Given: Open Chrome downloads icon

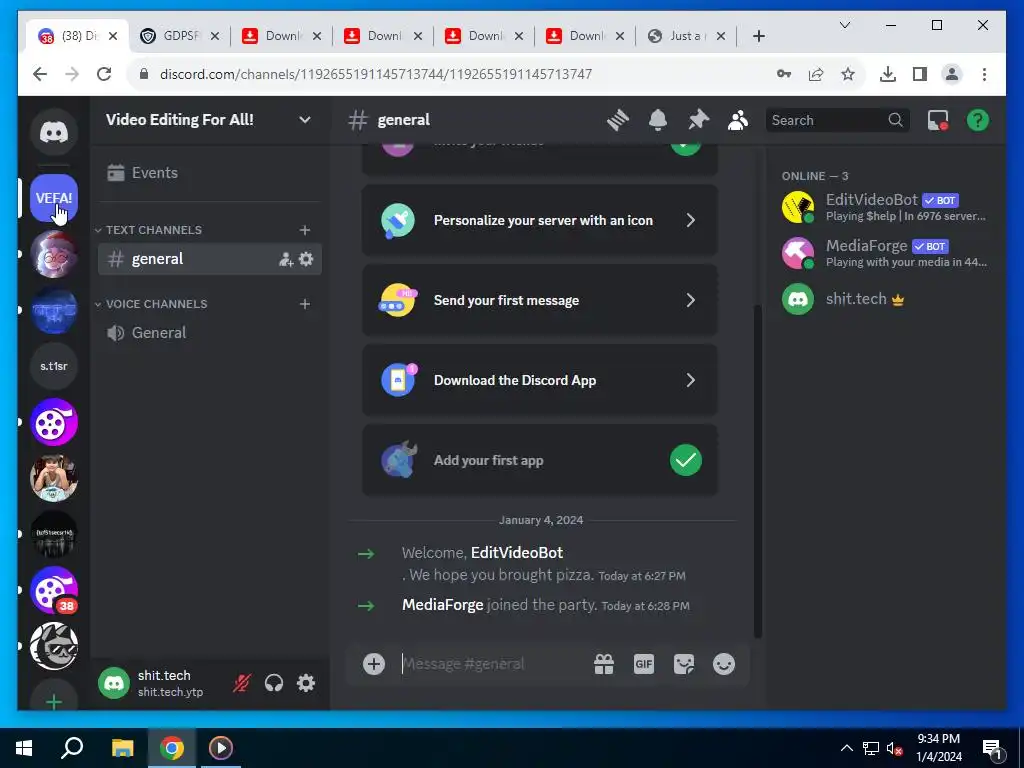Looking at the screenshot, I should 888,74.
